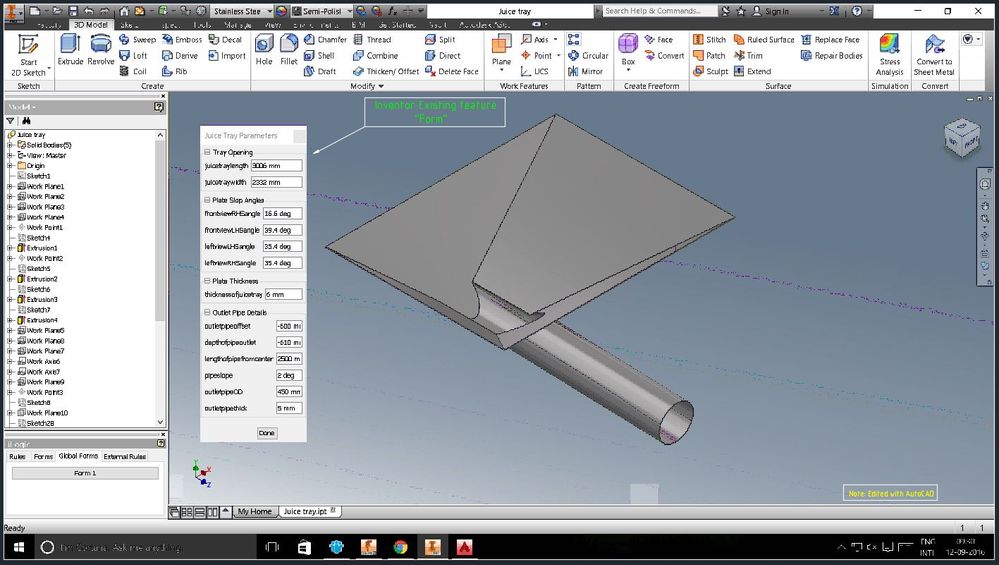Pick the Import tool

point(227,55)
